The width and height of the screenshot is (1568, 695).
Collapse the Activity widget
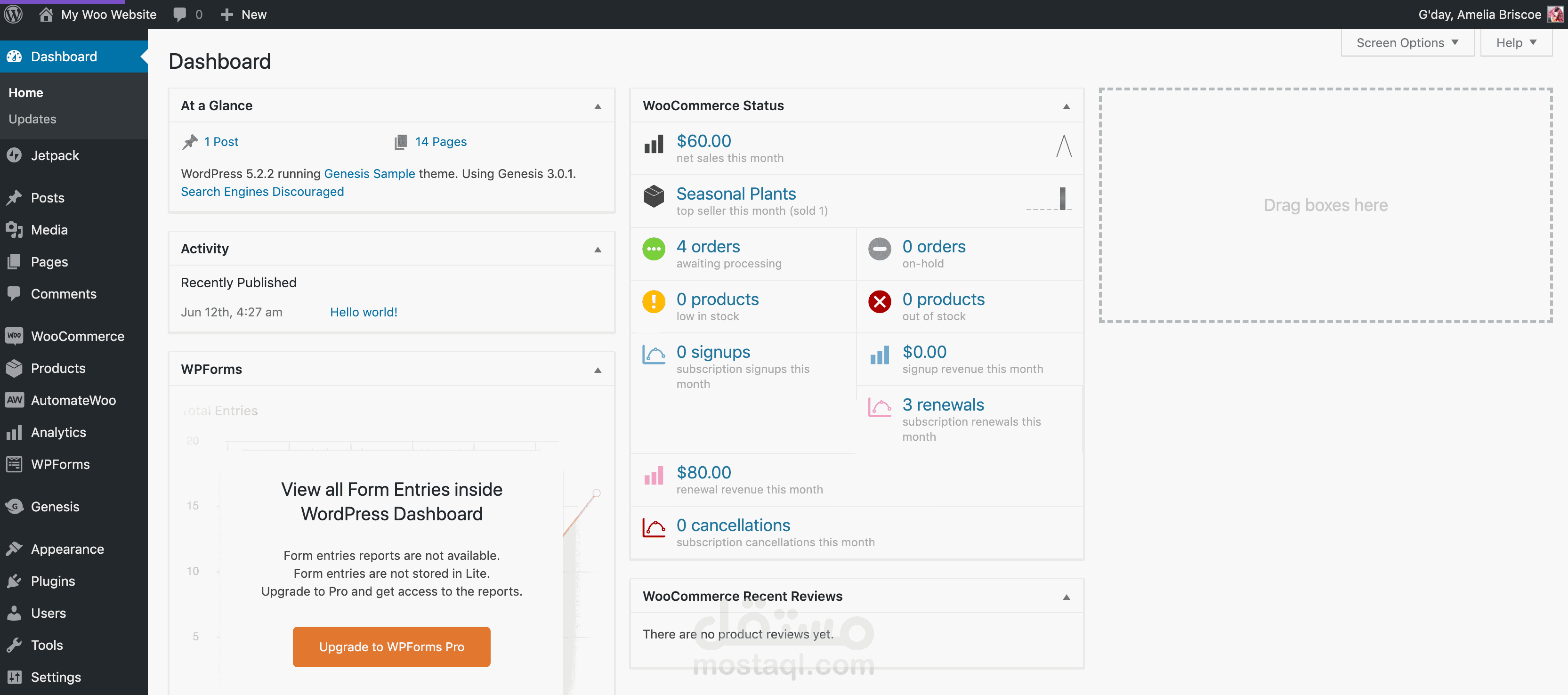click(598, 250)
